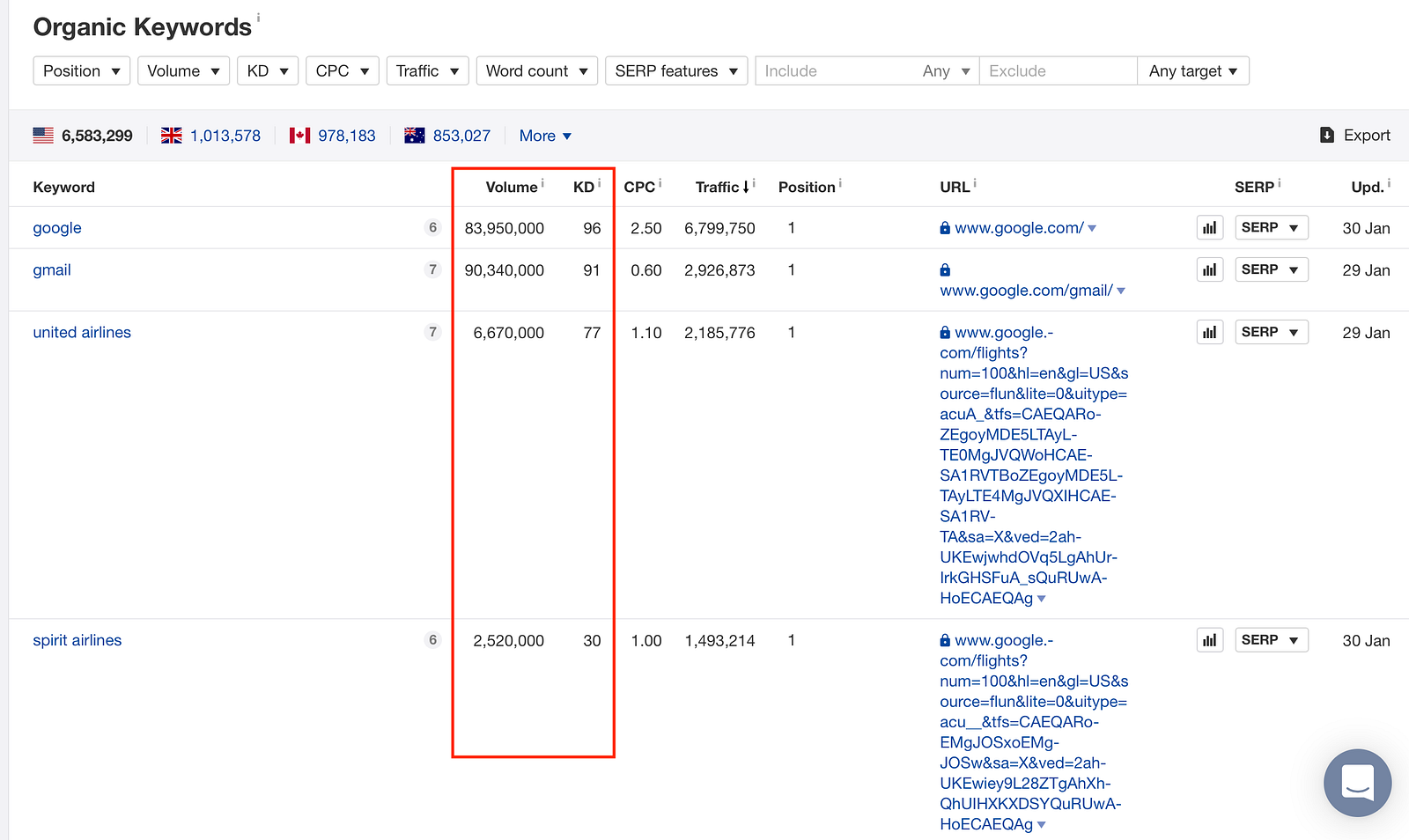Sort table by CPC column header
This screenshot has width=1409, height=840.
point(639,188)
